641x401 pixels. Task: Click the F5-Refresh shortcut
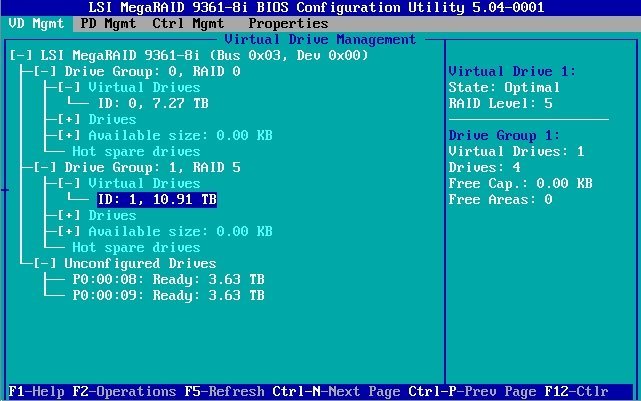[x=224, y=392]
